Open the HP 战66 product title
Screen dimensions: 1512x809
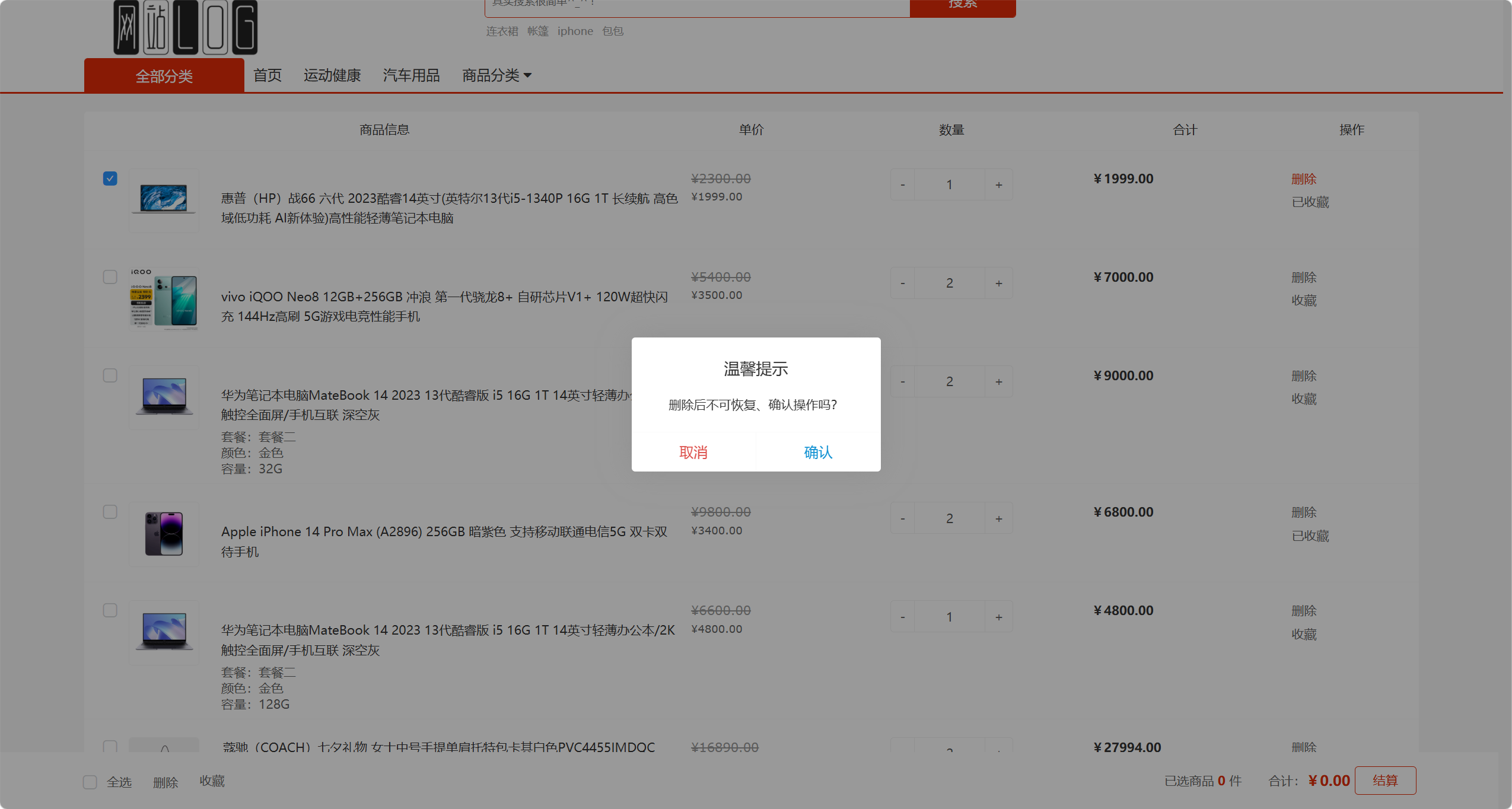[x=449, y=208]
